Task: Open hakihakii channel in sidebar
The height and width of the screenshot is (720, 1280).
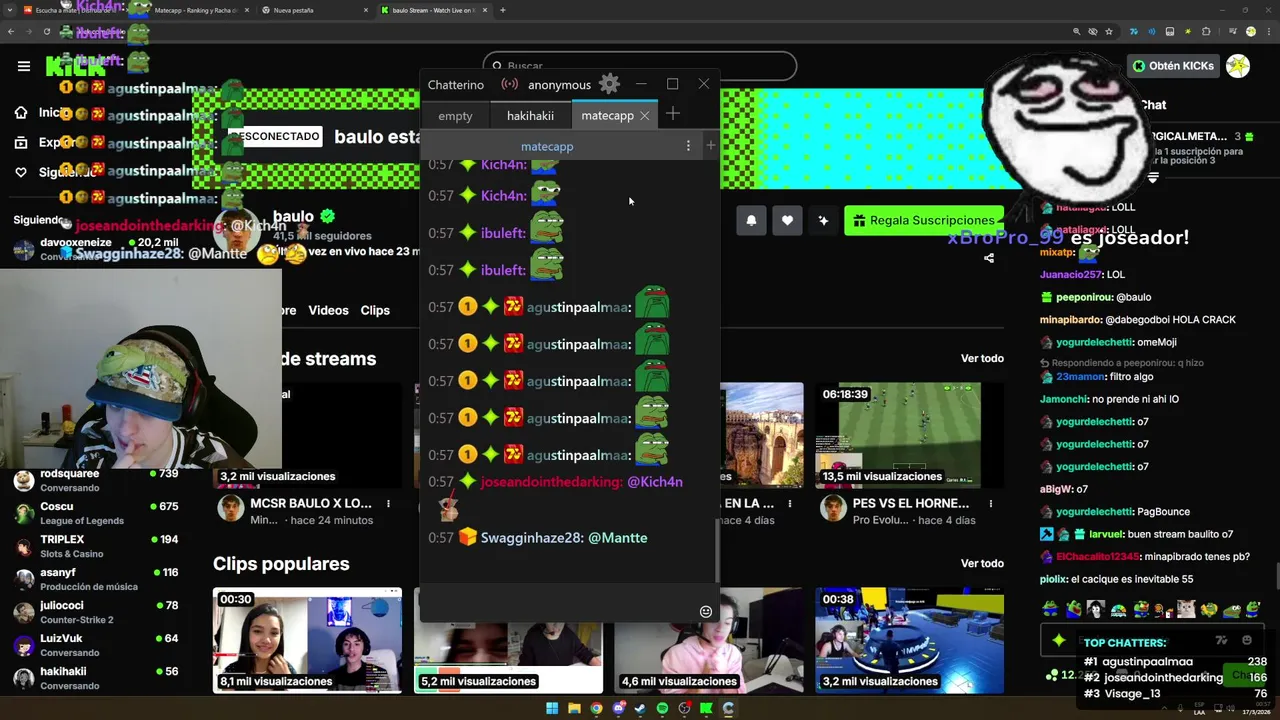Action: click(96, 678)
